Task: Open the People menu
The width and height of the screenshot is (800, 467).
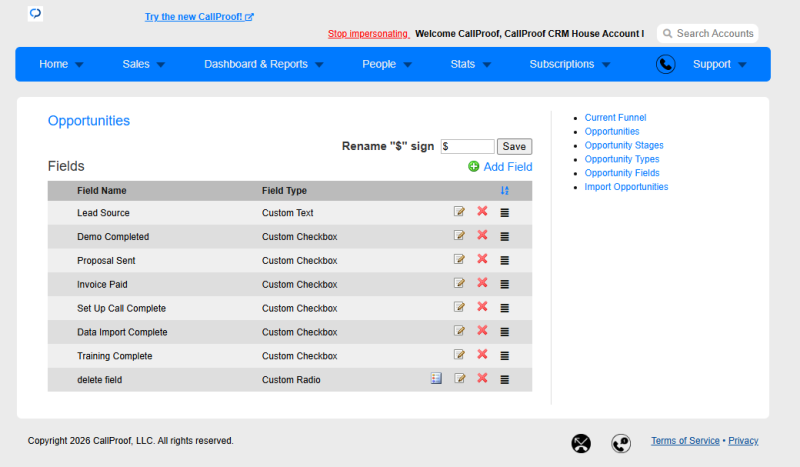Action: tap(387, 64)
